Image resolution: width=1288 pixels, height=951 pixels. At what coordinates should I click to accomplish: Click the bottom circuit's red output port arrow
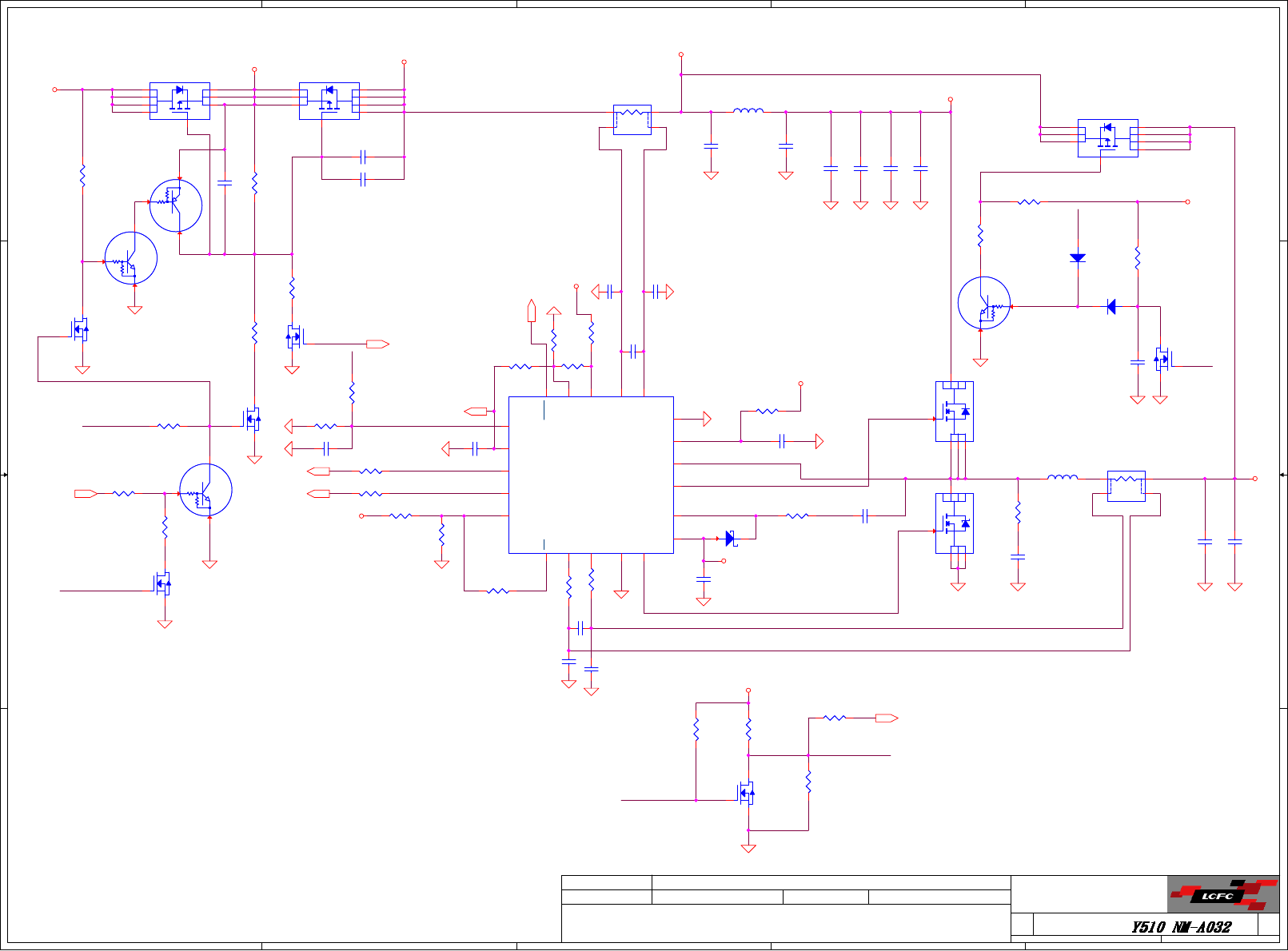tap(887, 718)
